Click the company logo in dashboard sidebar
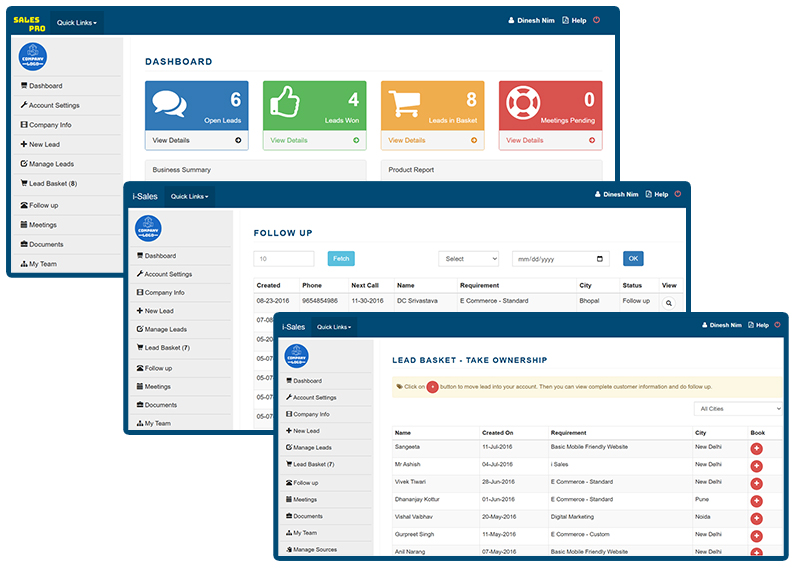The height and width of the screenshot is (571, 800). 33,57
